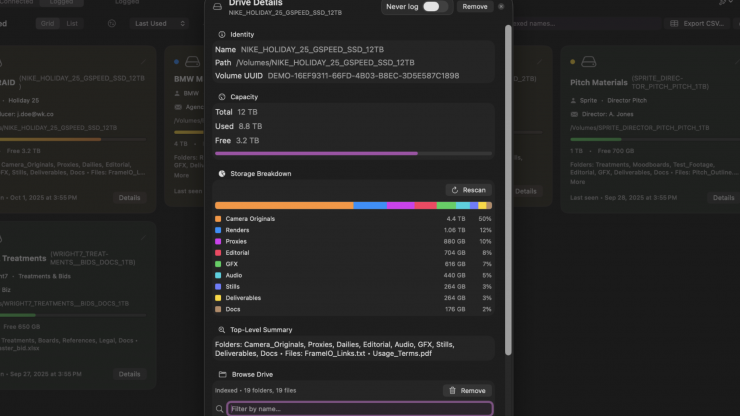Switch to Grid view
740x416 pixels.
point(47,23)
